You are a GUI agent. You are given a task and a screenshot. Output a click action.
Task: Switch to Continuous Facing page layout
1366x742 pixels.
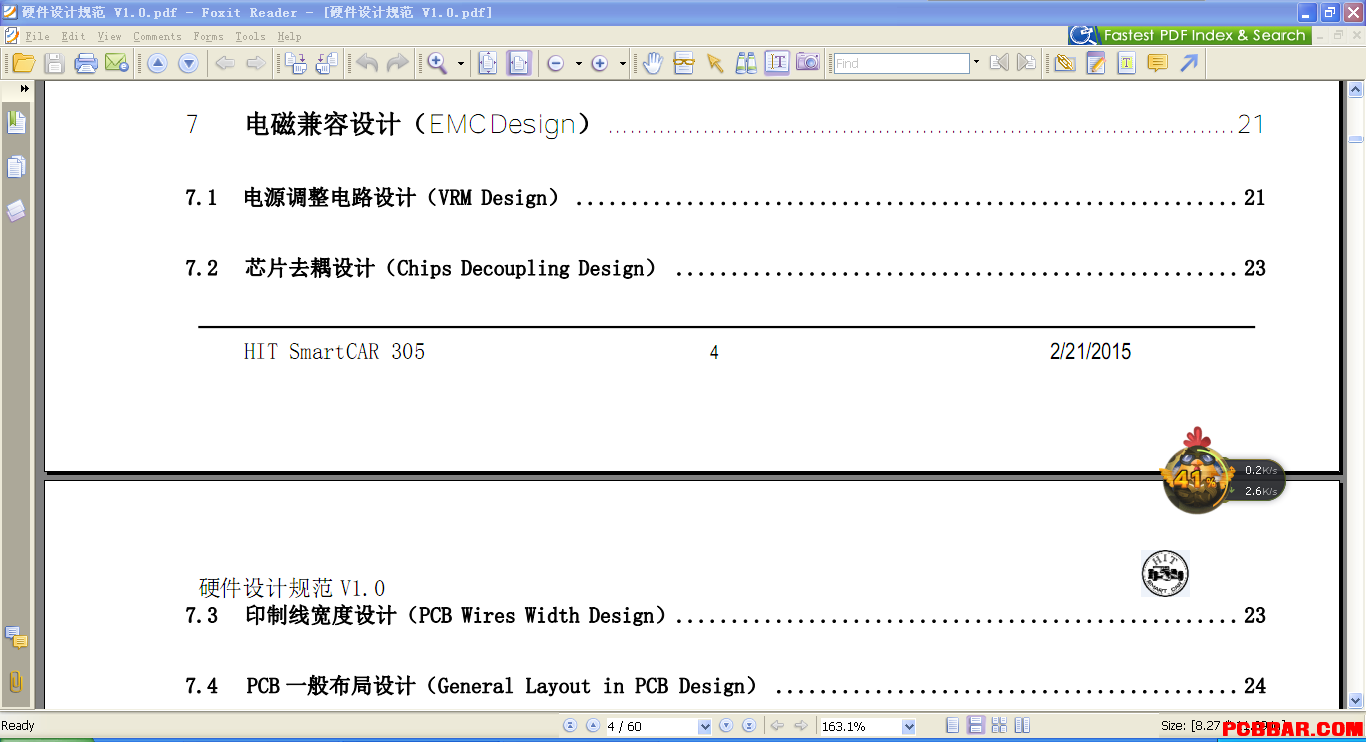point(999,726)
